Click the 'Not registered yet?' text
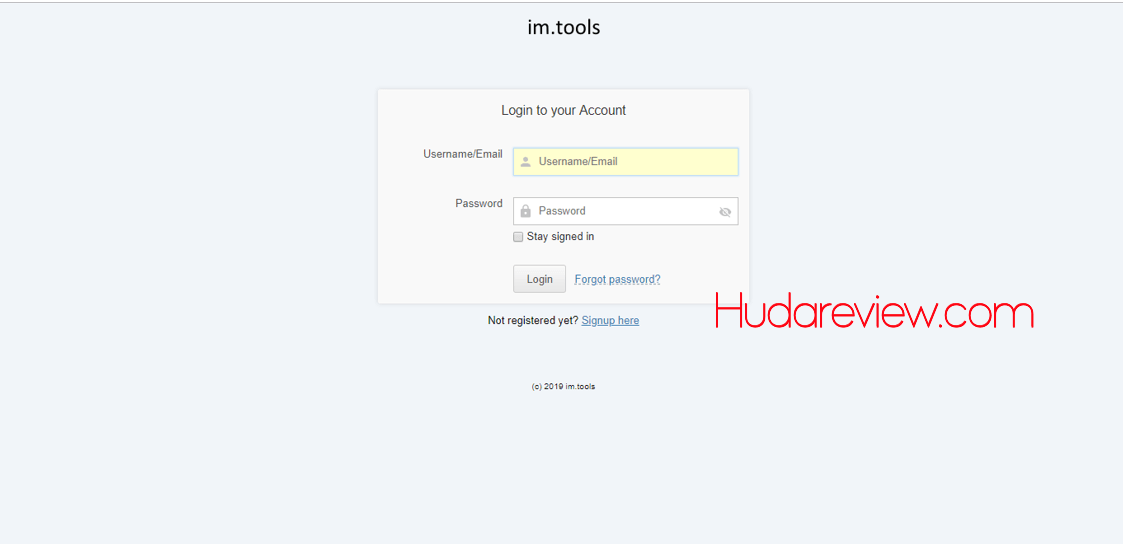This screenshot has height=546, width=1125. (x=532, y=321)
